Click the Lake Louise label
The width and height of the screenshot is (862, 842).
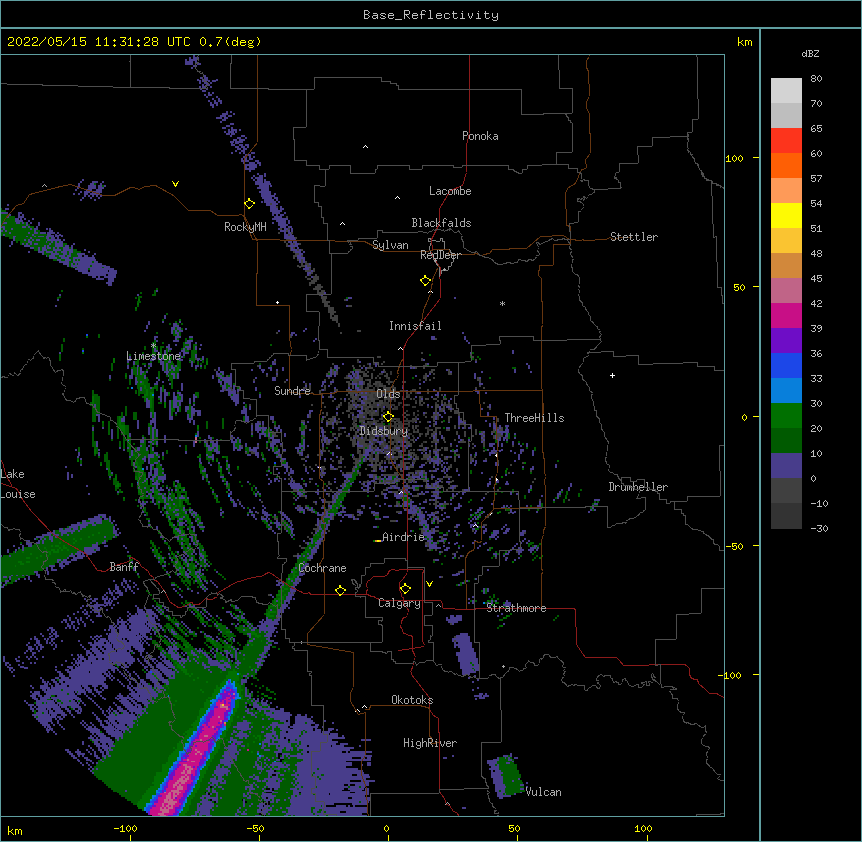point(18,484)
